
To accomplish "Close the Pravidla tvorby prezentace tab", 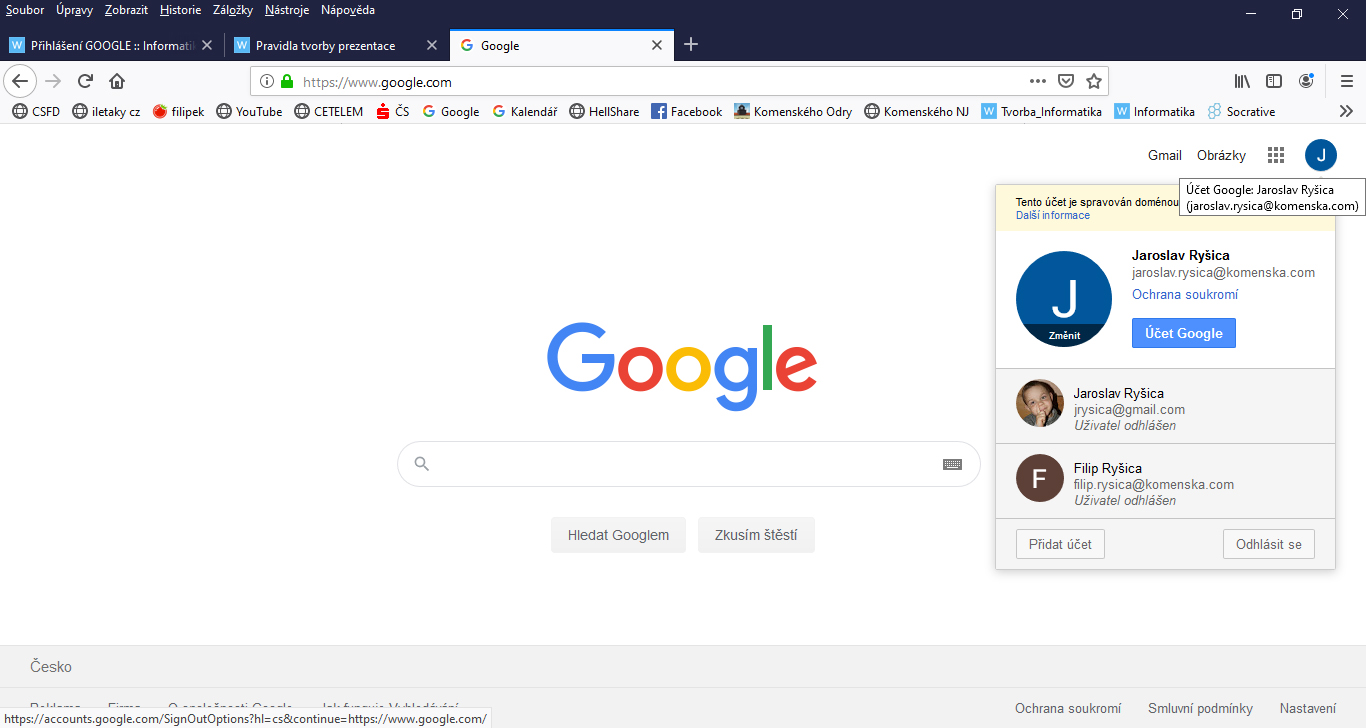I will 432,46.
